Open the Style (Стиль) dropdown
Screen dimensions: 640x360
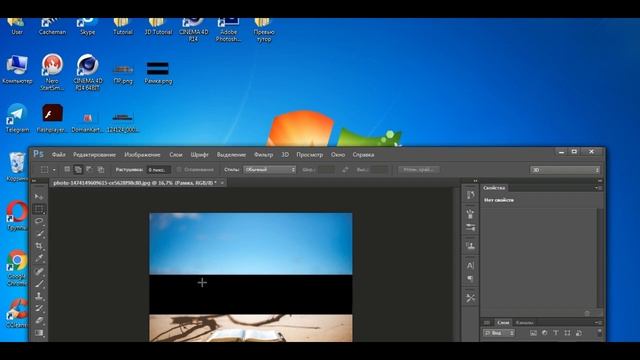coord(269,169)
